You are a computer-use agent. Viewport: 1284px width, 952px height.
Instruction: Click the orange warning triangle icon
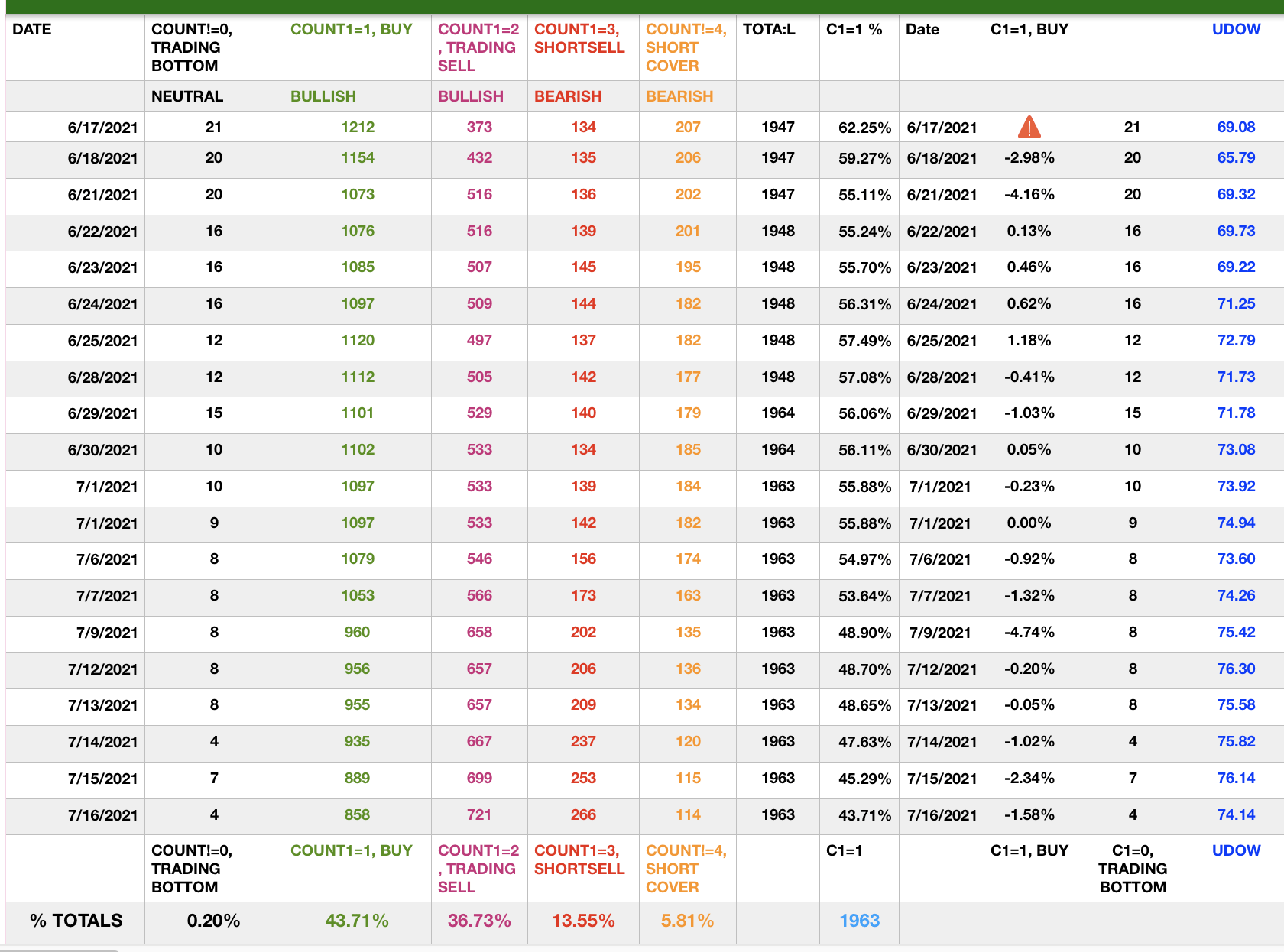tap(1029, 127)
